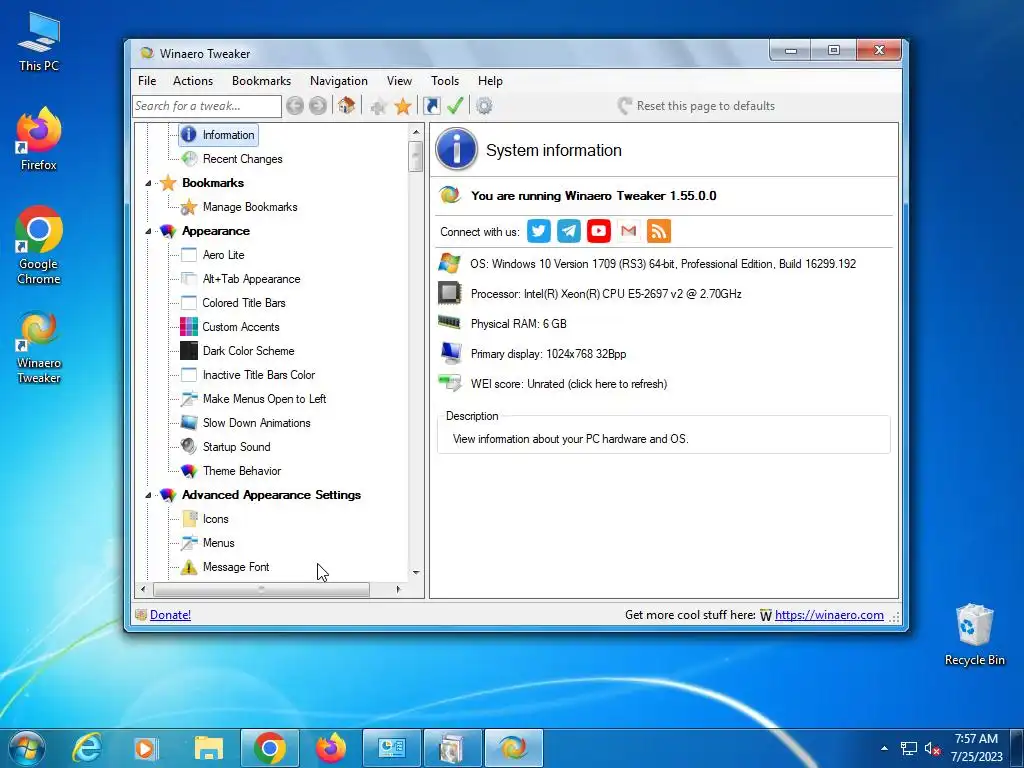Viewport: 1024px width, 768px height.
Task: Click the Back navigation arrow in toolbar
Action: [295, 106]
